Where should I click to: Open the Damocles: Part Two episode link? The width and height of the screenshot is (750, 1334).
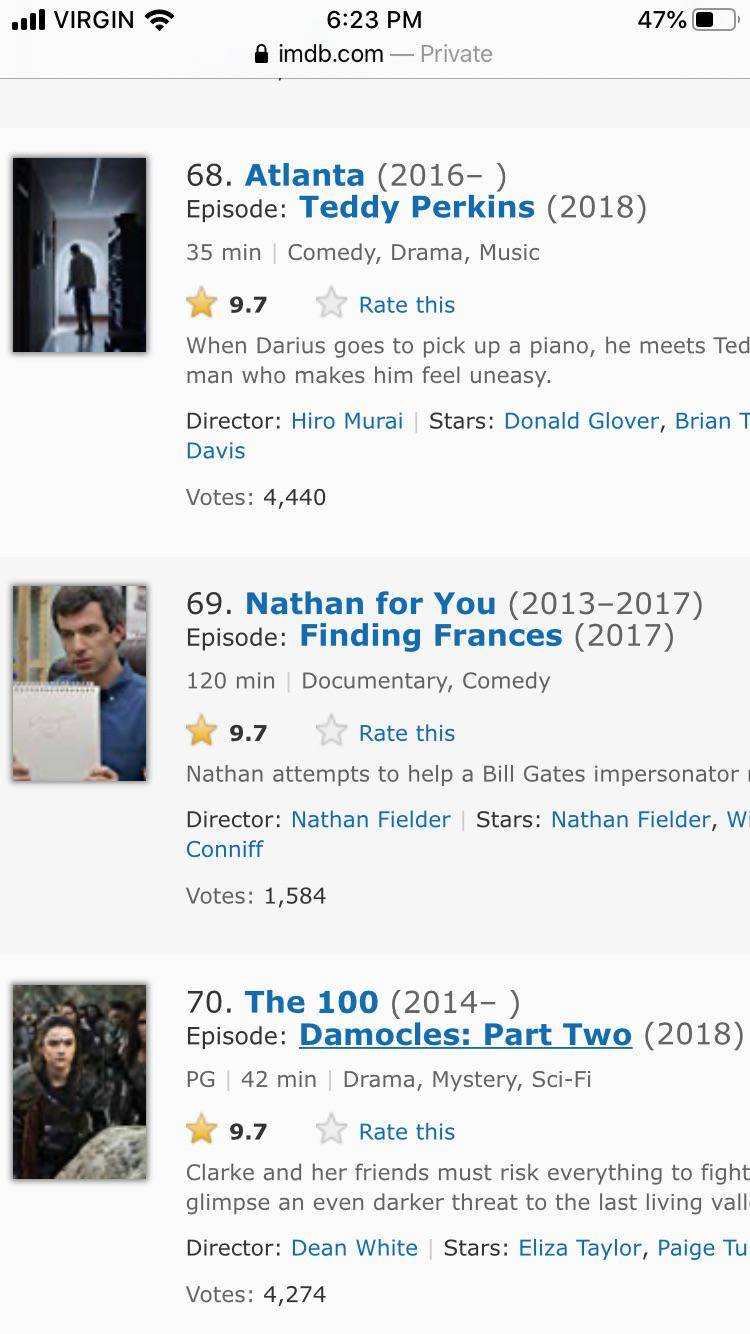click(x=465, y=1034)
